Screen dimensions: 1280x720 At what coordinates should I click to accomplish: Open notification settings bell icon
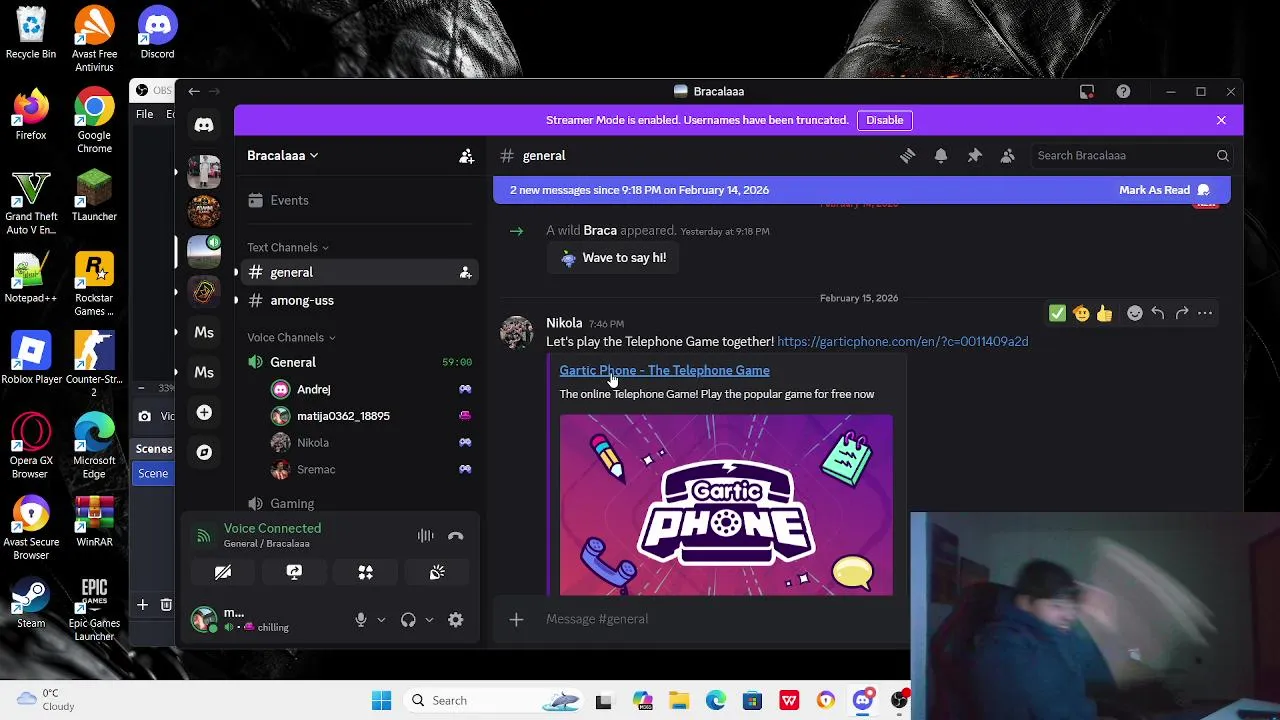point(941,156)
